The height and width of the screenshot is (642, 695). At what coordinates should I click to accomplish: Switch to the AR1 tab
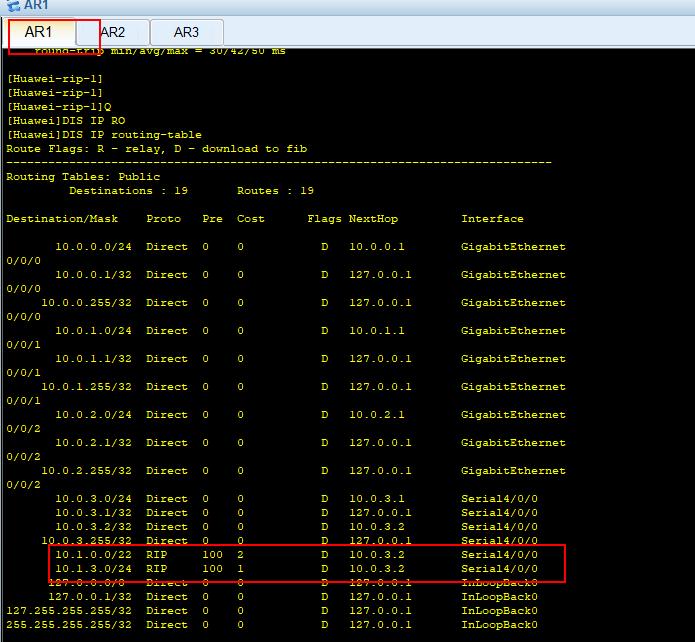39,32
